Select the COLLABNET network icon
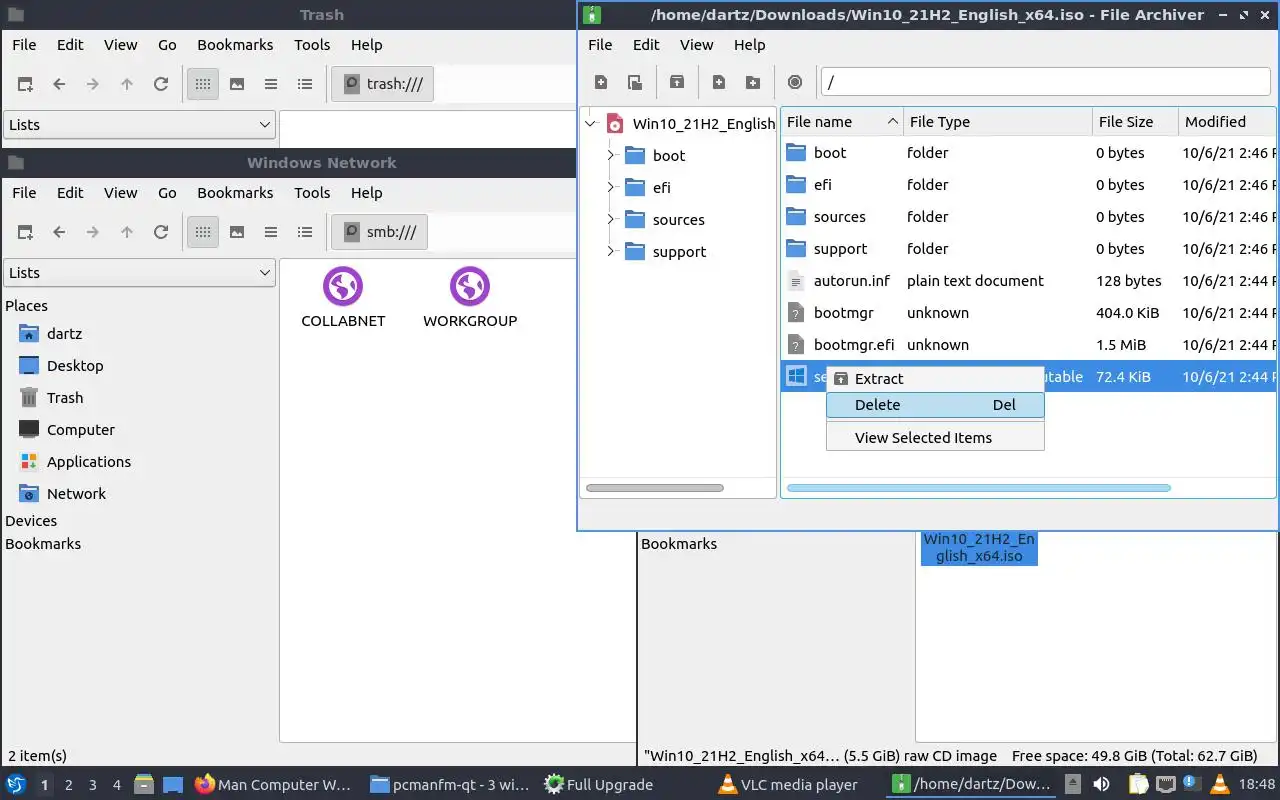The width and height of the screenshot is (1280, 800). click(x=343, y=298)
